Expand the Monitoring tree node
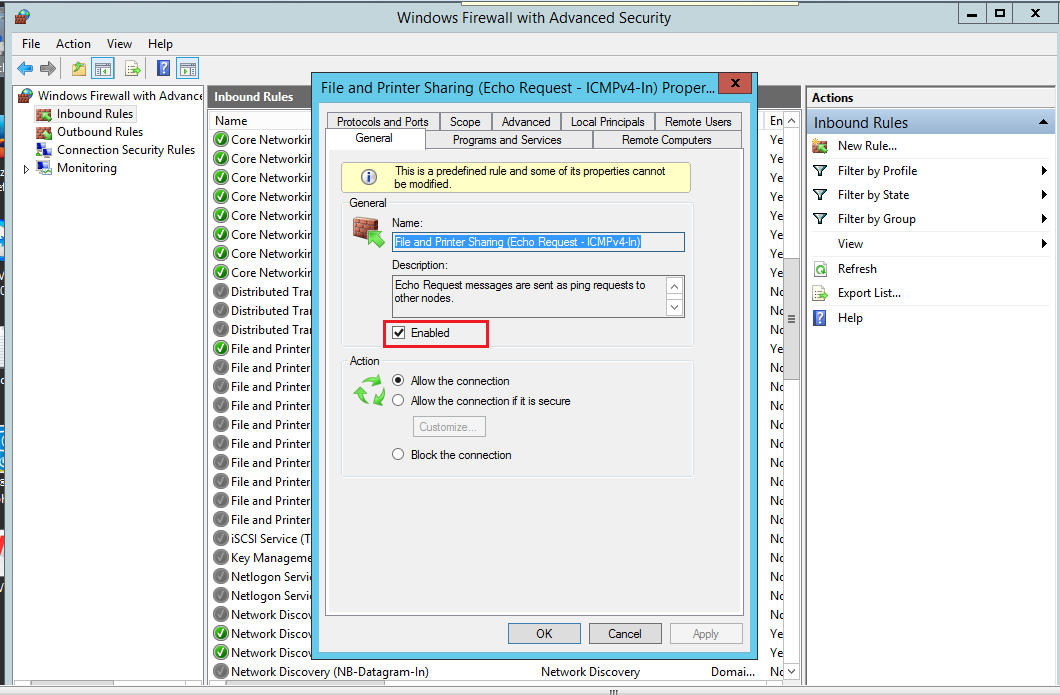Image resolution: width=1060 pixels, height=695 pixels. tap(26, 169)
